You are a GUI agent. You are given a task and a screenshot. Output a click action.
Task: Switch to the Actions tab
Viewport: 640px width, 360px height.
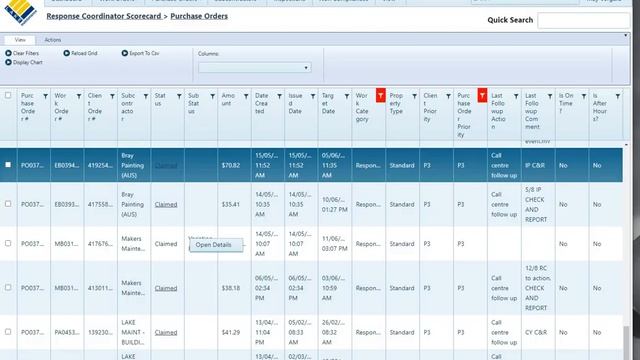point(53,40)
